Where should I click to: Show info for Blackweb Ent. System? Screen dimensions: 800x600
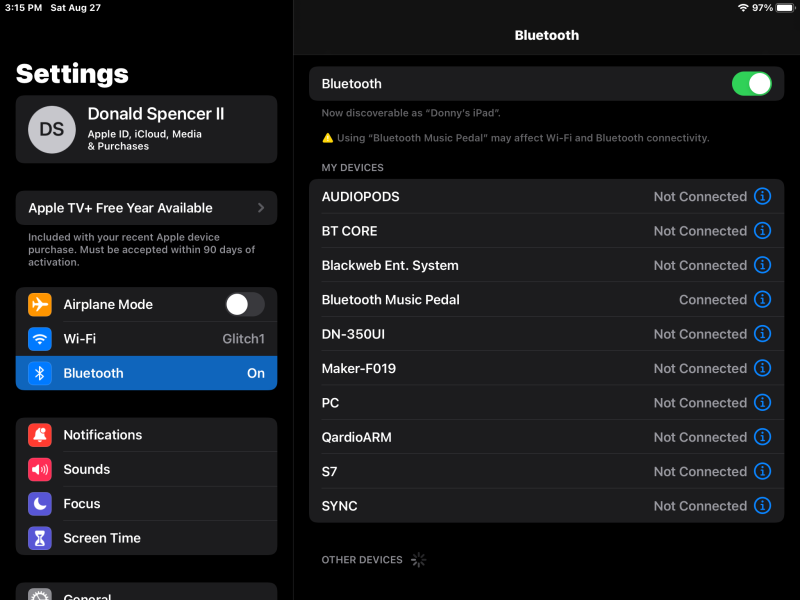point(762,265)
